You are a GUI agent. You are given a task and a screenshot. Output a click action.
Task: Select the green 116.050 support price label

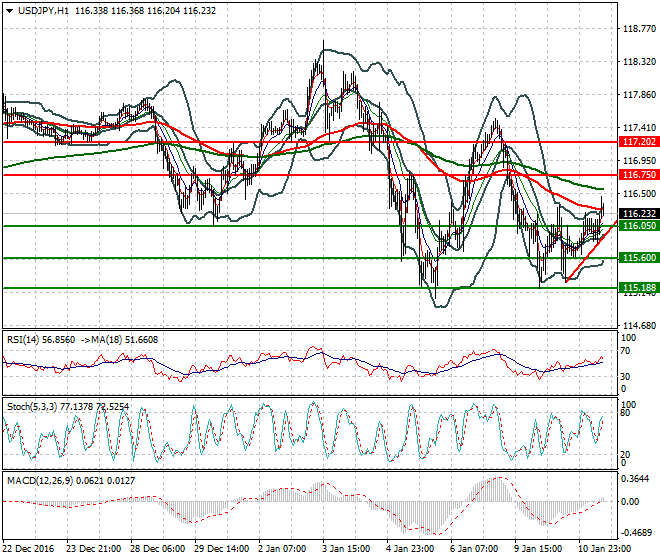pos(639,226)
